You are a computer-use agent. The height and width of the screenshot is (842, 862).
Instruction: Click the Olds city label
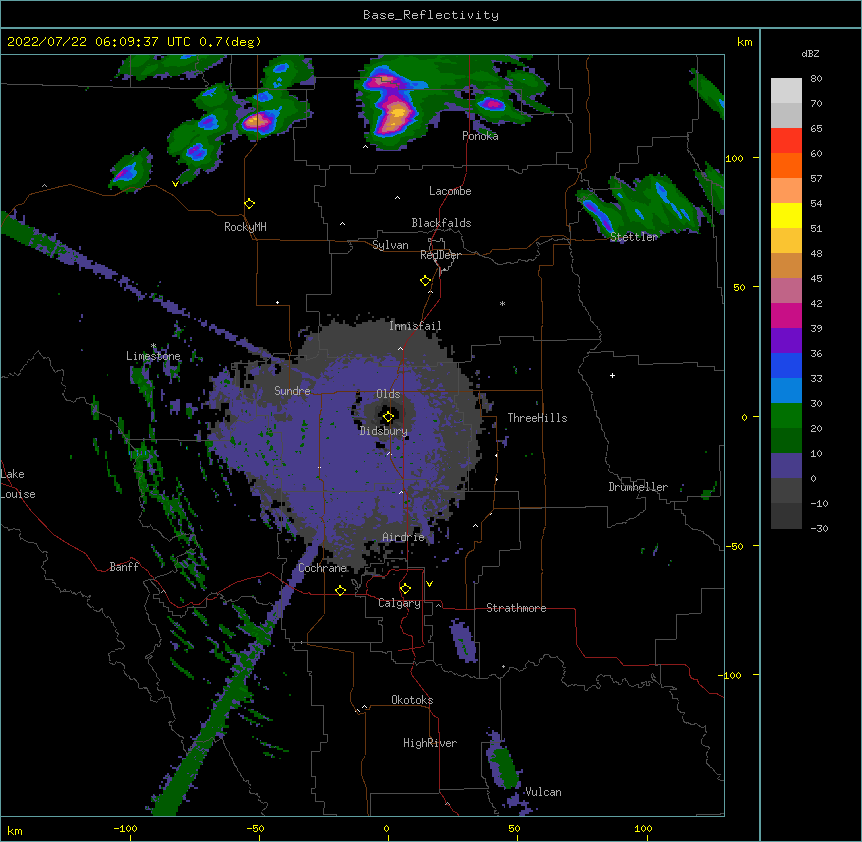point(388,394)
